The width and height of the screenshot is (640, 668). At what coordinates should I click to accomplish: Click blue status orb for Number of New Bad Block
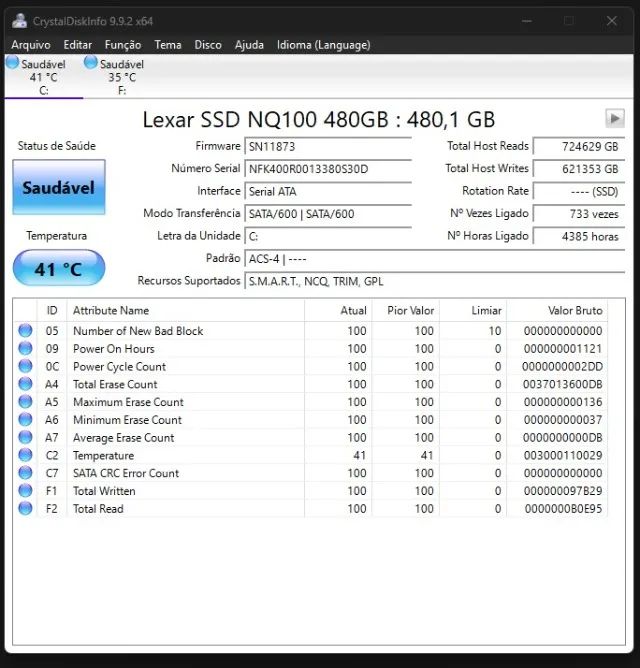25,331
